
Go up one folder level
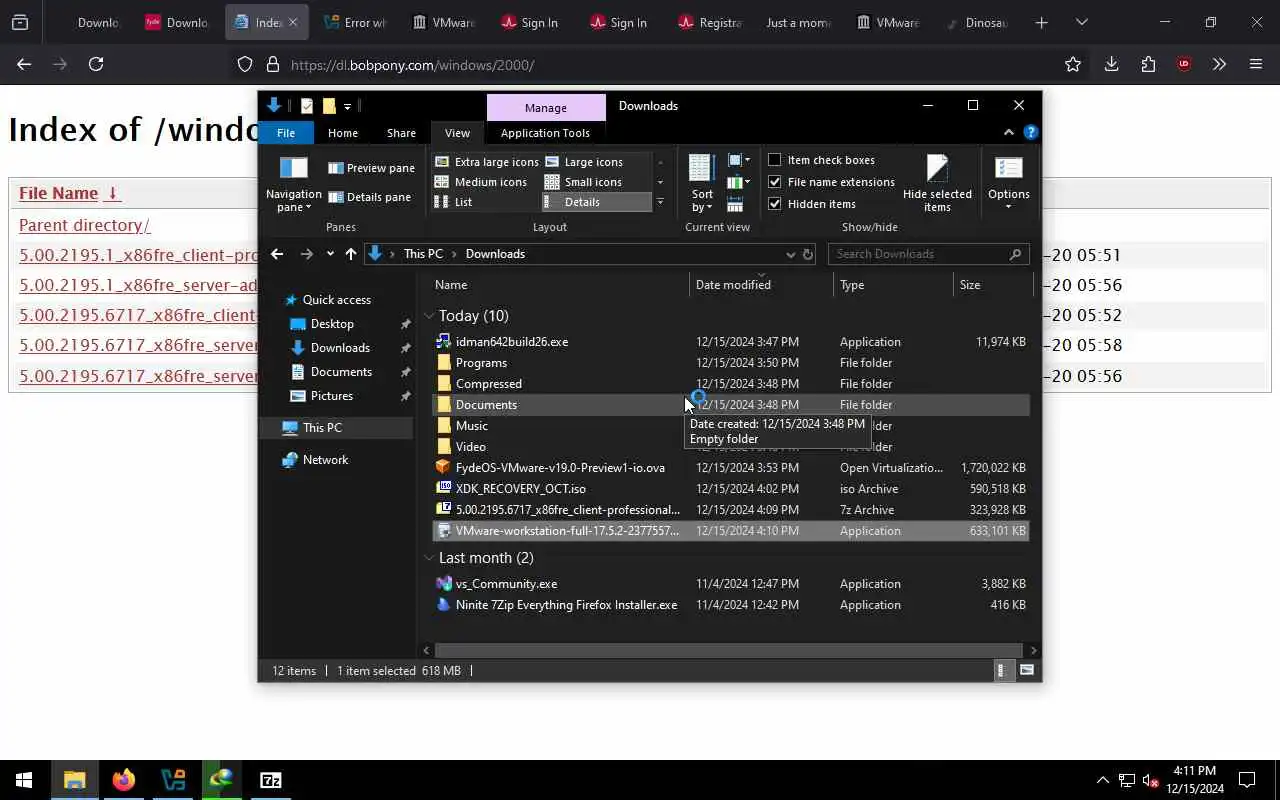point(351,254)
